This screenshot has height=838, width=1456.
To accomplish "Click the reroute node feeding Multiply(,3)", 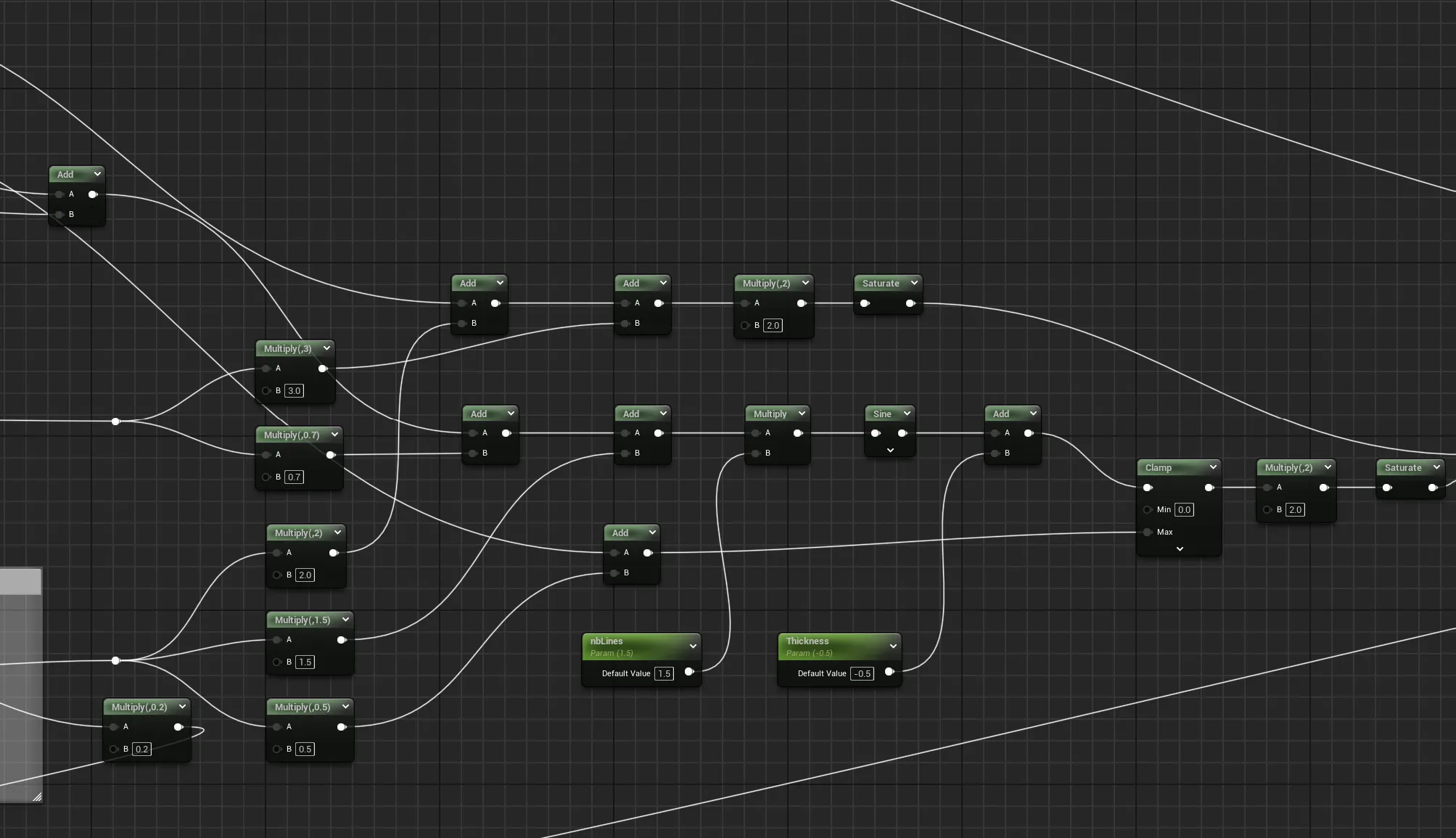I will pyautogui.click(x=115, y=422).
